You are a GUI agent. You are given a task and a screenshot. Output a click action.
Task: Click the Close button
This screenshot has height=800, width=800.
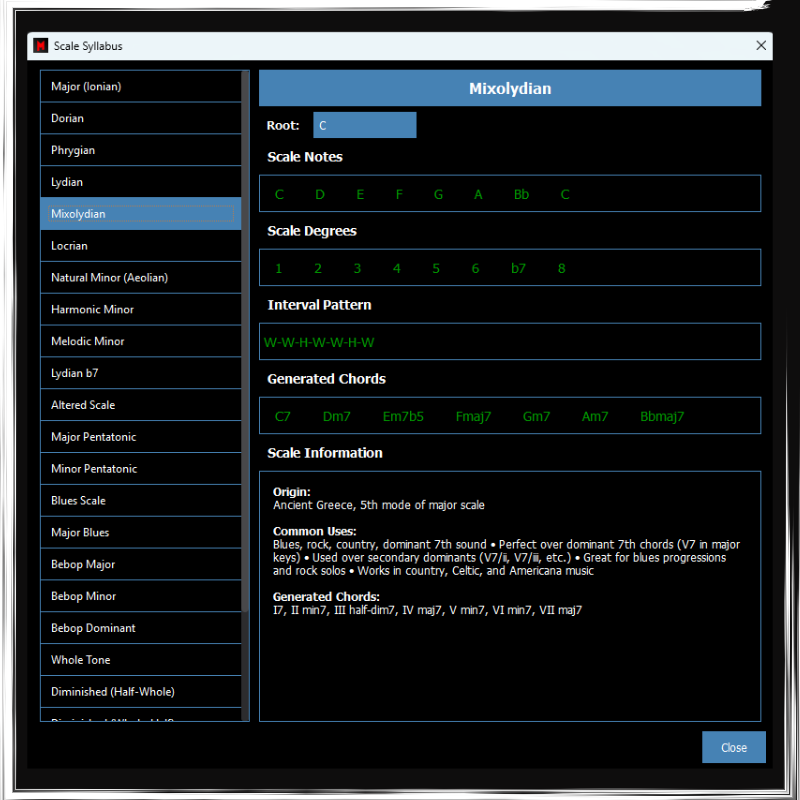(733, 748)
